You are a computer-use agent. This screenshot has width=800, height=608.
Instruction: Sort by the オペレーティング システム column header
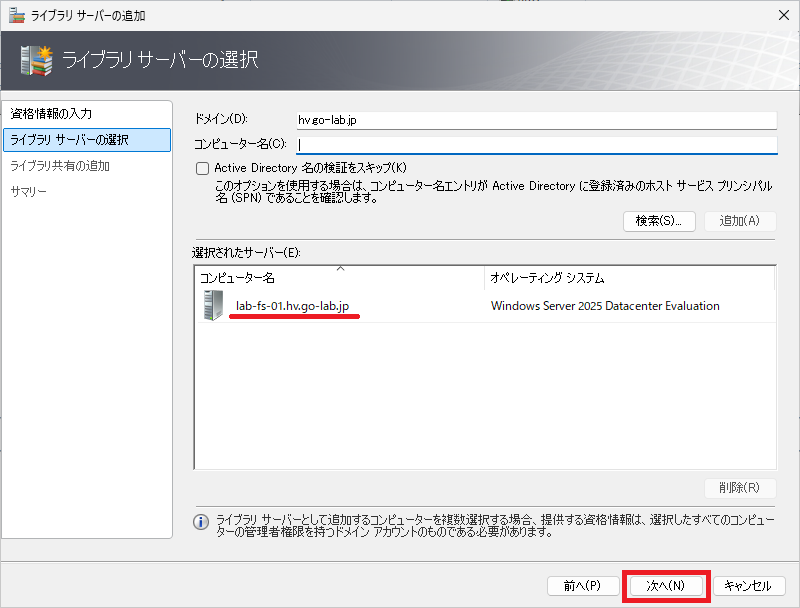coord(630,278)
